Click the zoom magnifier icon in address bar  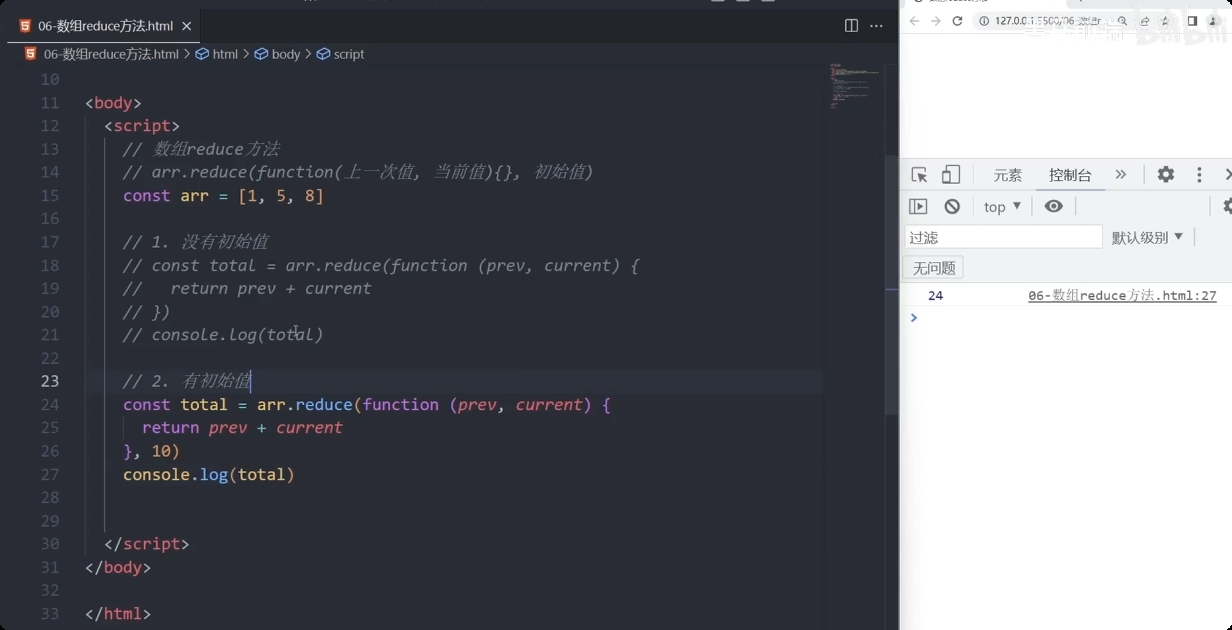1123,21
